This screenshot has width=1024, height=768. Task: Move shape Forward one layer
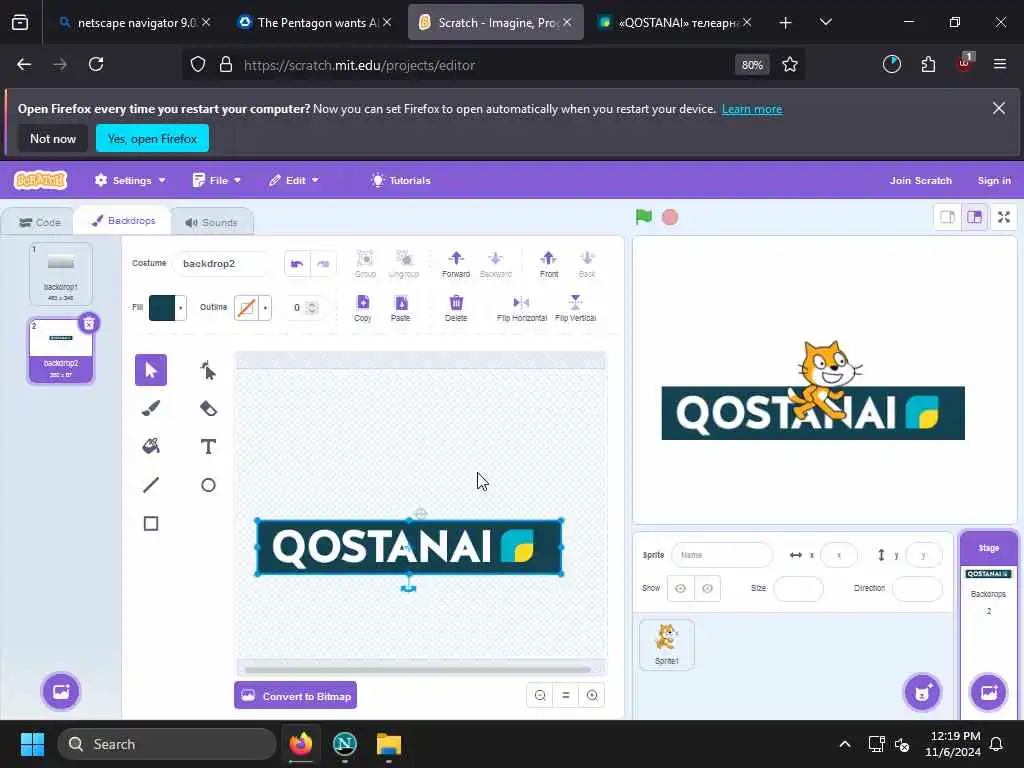(456, 264)
